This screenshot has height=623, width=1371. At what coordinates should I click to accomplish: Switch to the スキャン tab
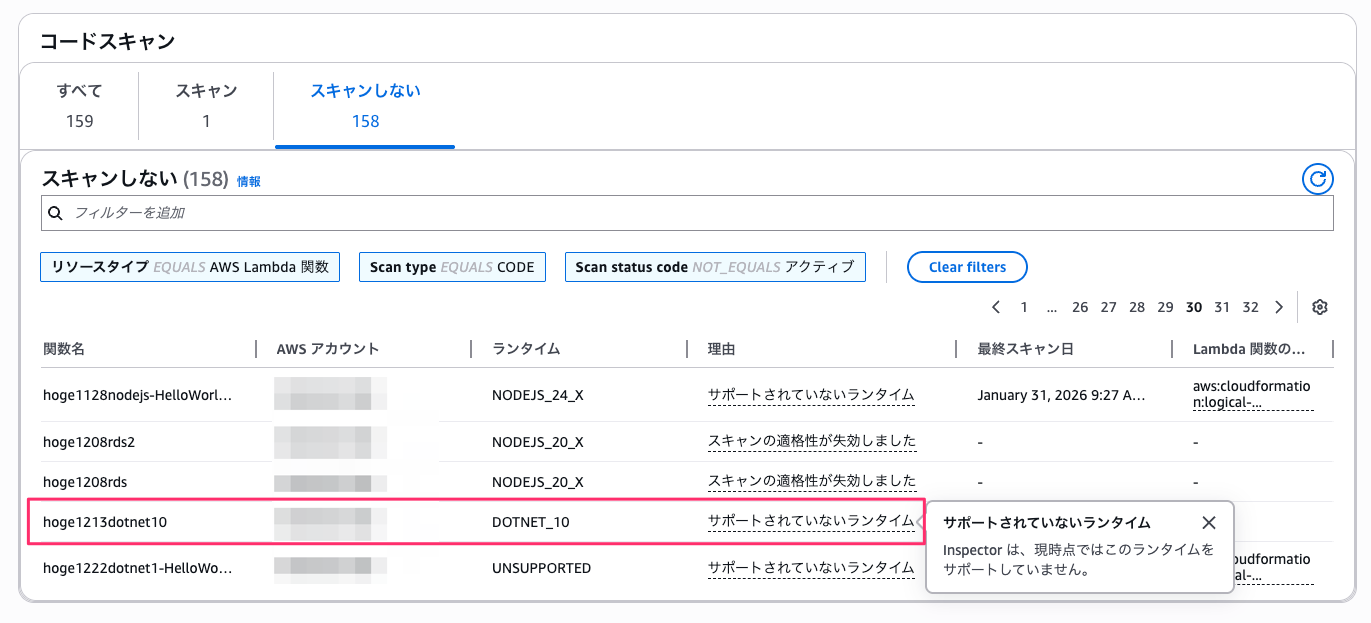(x=206, y=105)
